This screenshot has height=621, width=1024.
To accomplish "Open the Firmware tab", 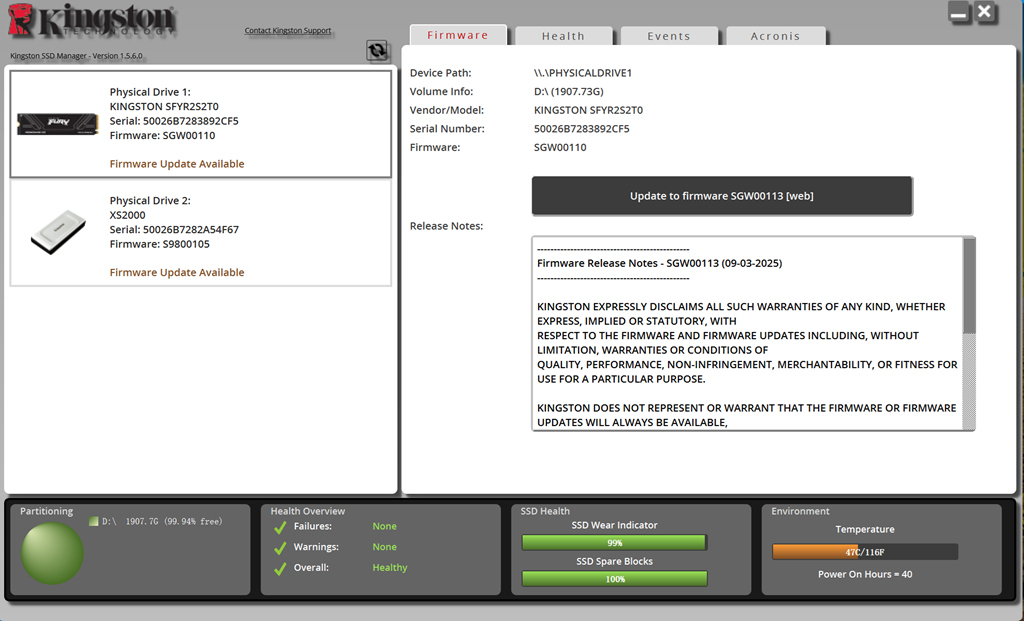I will tap(458, 35).
